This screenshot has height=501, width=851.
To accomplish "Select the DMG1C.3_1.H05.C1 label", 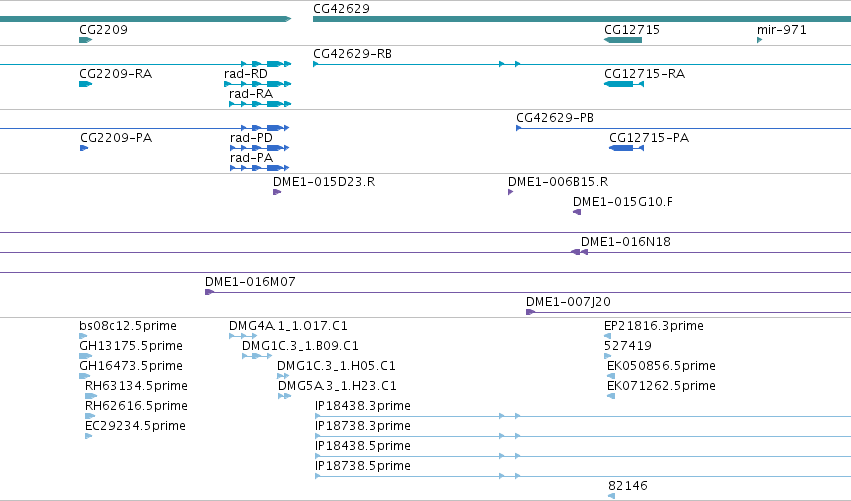I will (x=336, y=366).
